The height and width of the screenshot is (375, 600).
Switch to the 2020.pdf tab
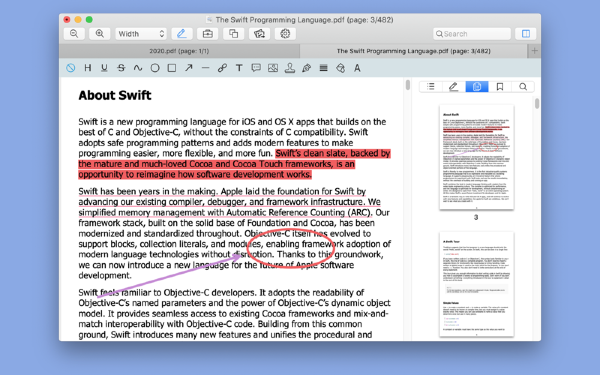point(179,51)
